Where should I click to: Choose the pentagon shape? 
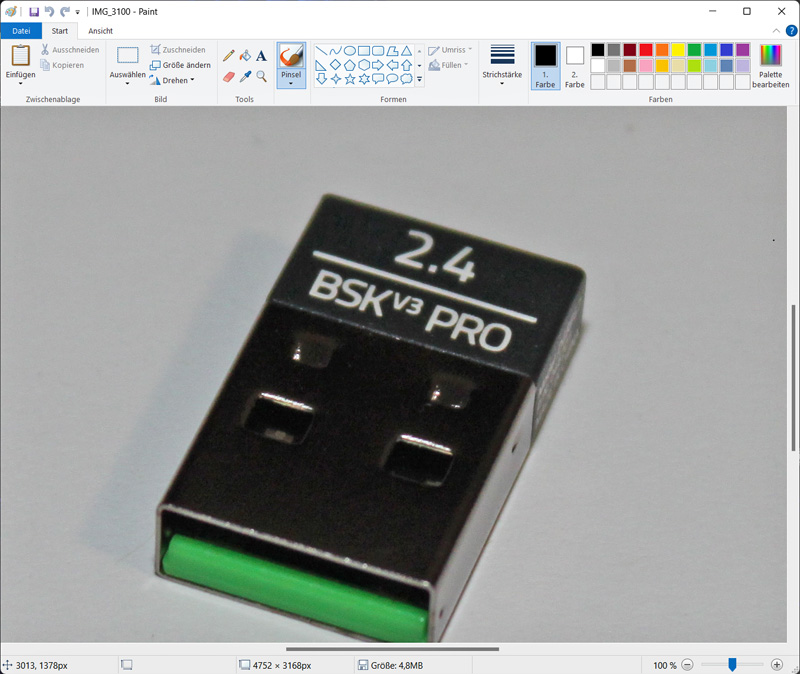(x=349, y=65)
